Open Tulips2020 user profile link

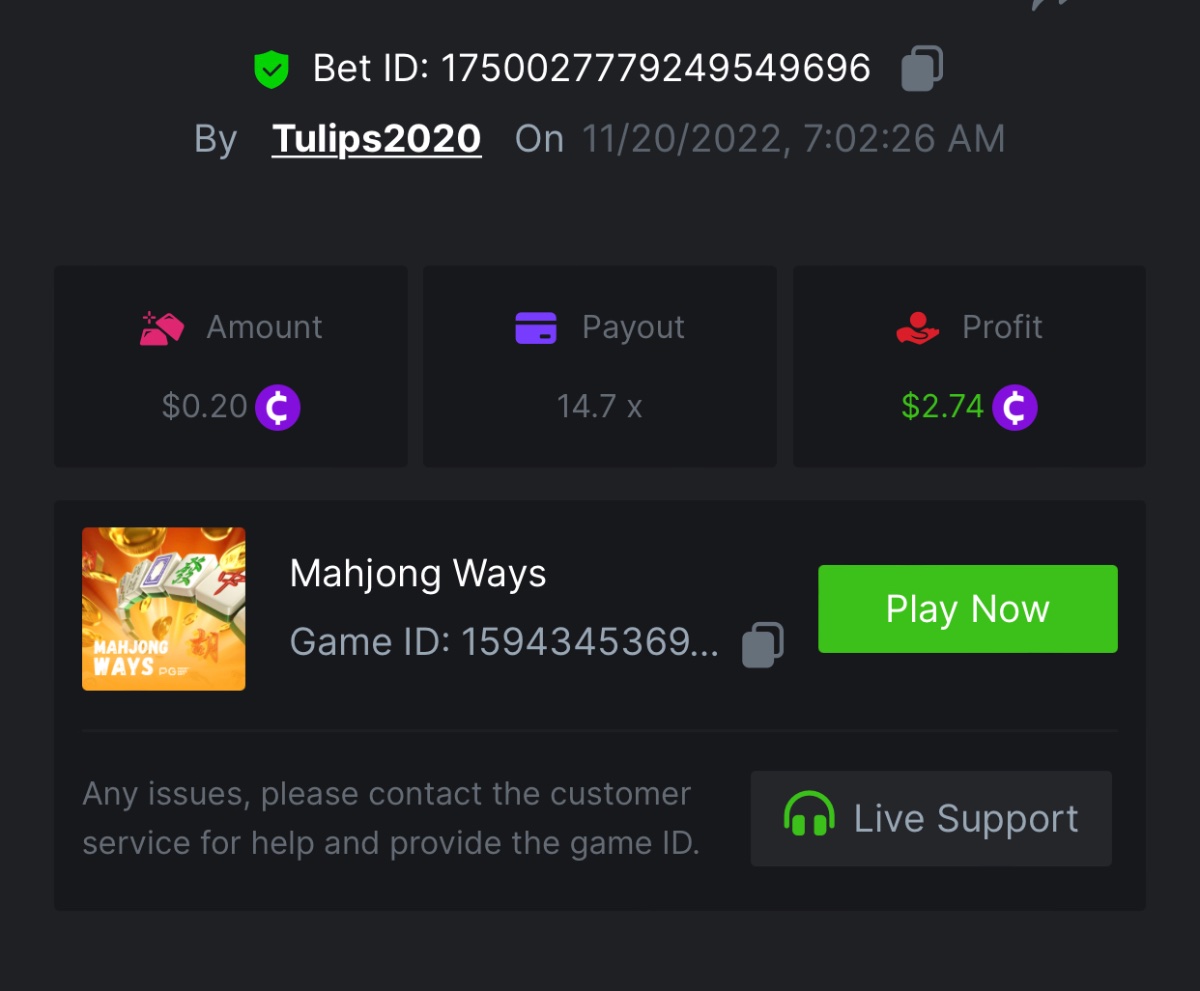376,139
